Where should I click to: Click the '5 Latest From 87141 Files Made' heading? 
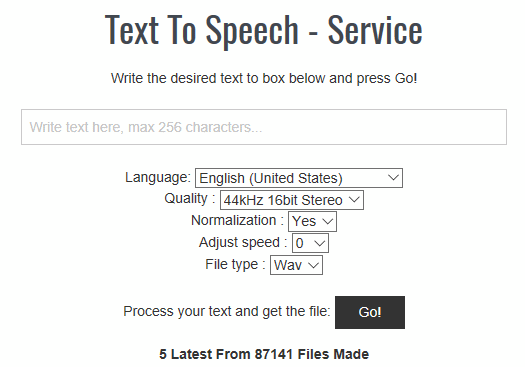tap(264, 354)
